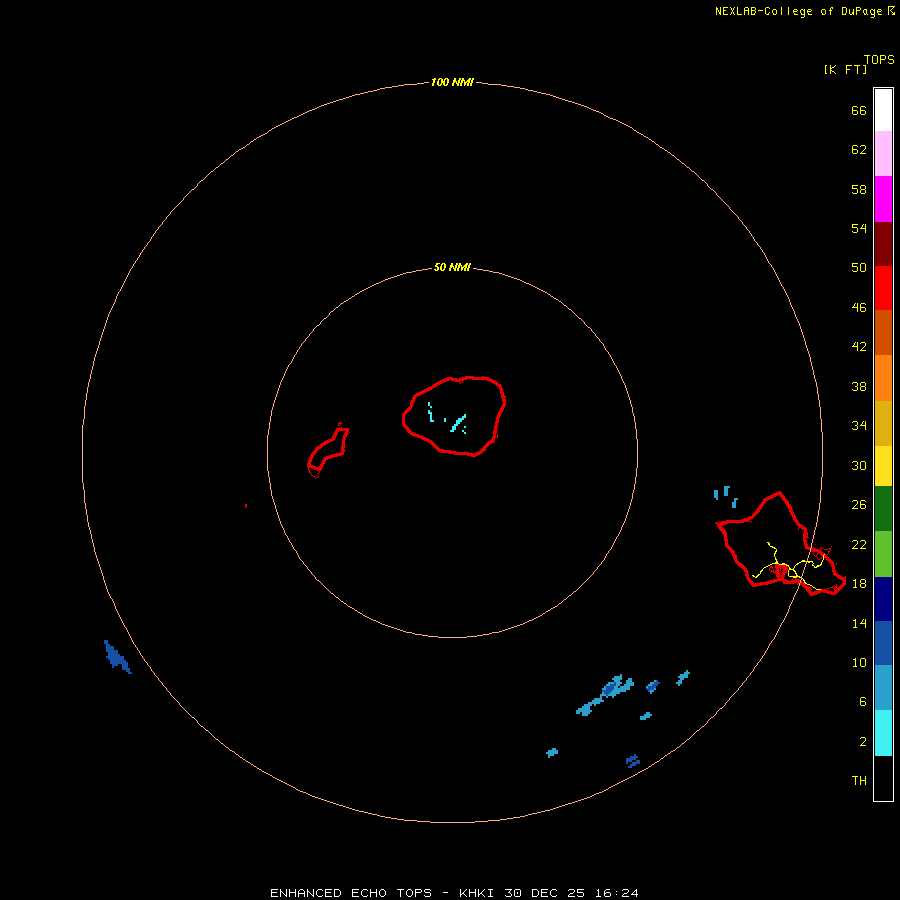Click the 66 legend value

click(859, 110)
